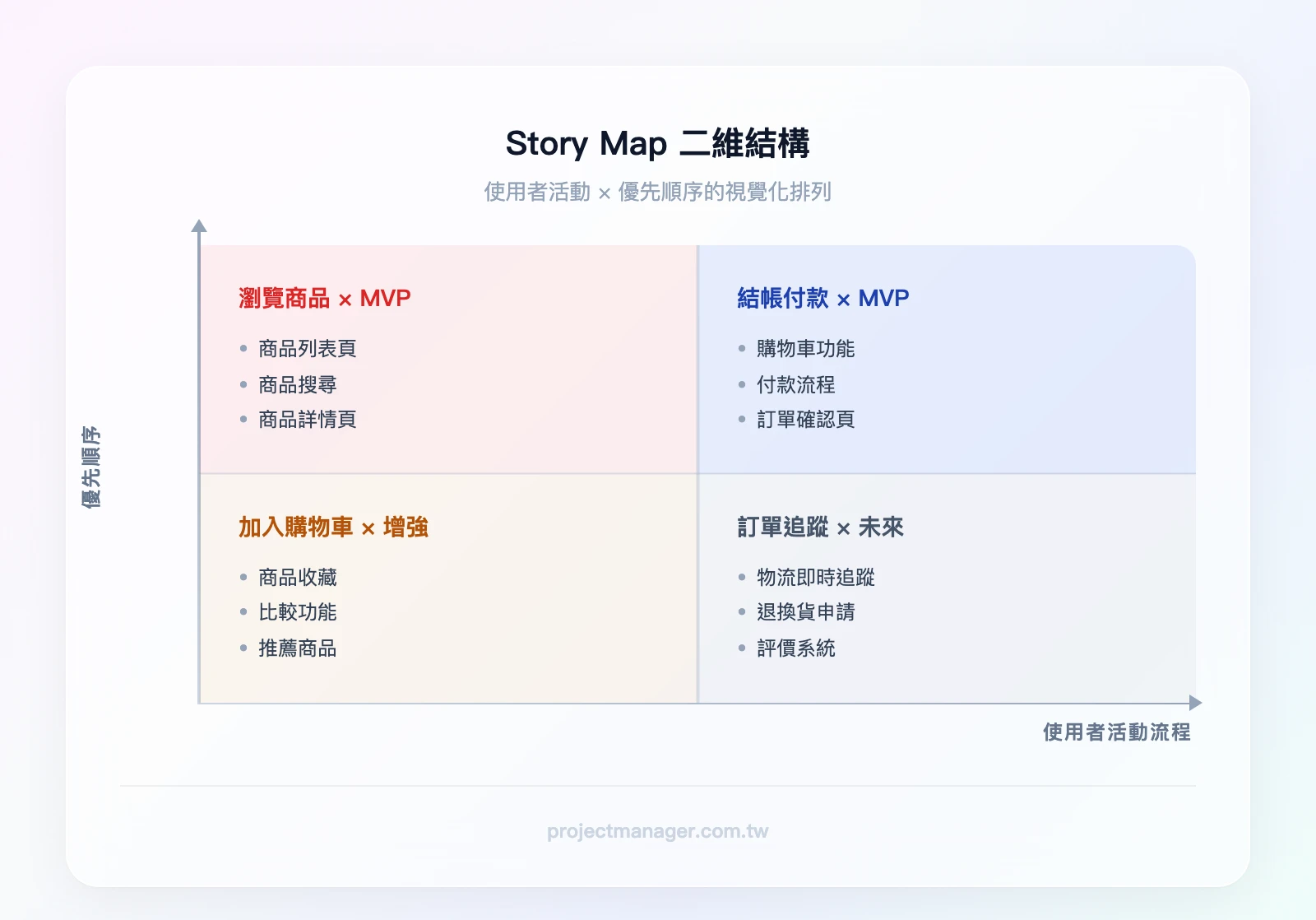Screen dimensions: 1316x920
Task: Click the Story Map 二維結構 title
Action: (x=658, y=144)
